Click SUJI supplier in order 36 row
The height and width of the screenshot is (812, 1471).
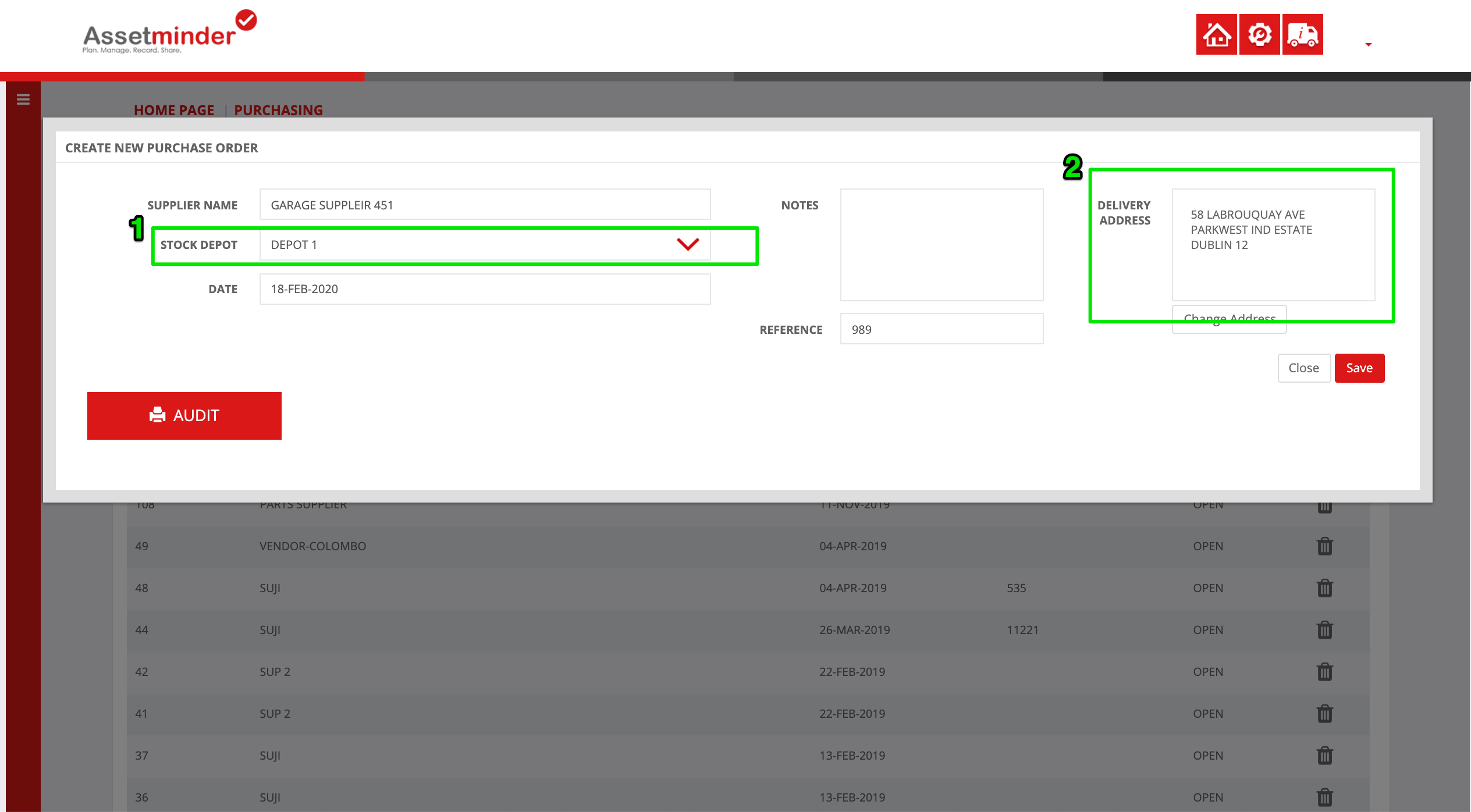coord(270,797)
